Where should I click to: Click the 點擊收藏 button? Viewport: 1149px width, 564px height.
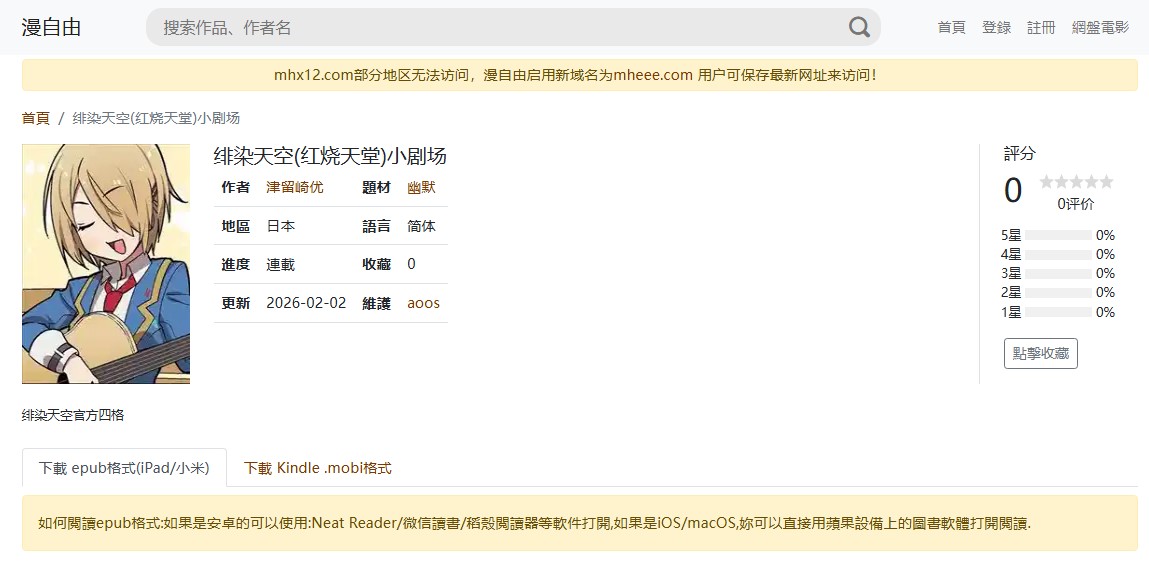coord(1040,353)
